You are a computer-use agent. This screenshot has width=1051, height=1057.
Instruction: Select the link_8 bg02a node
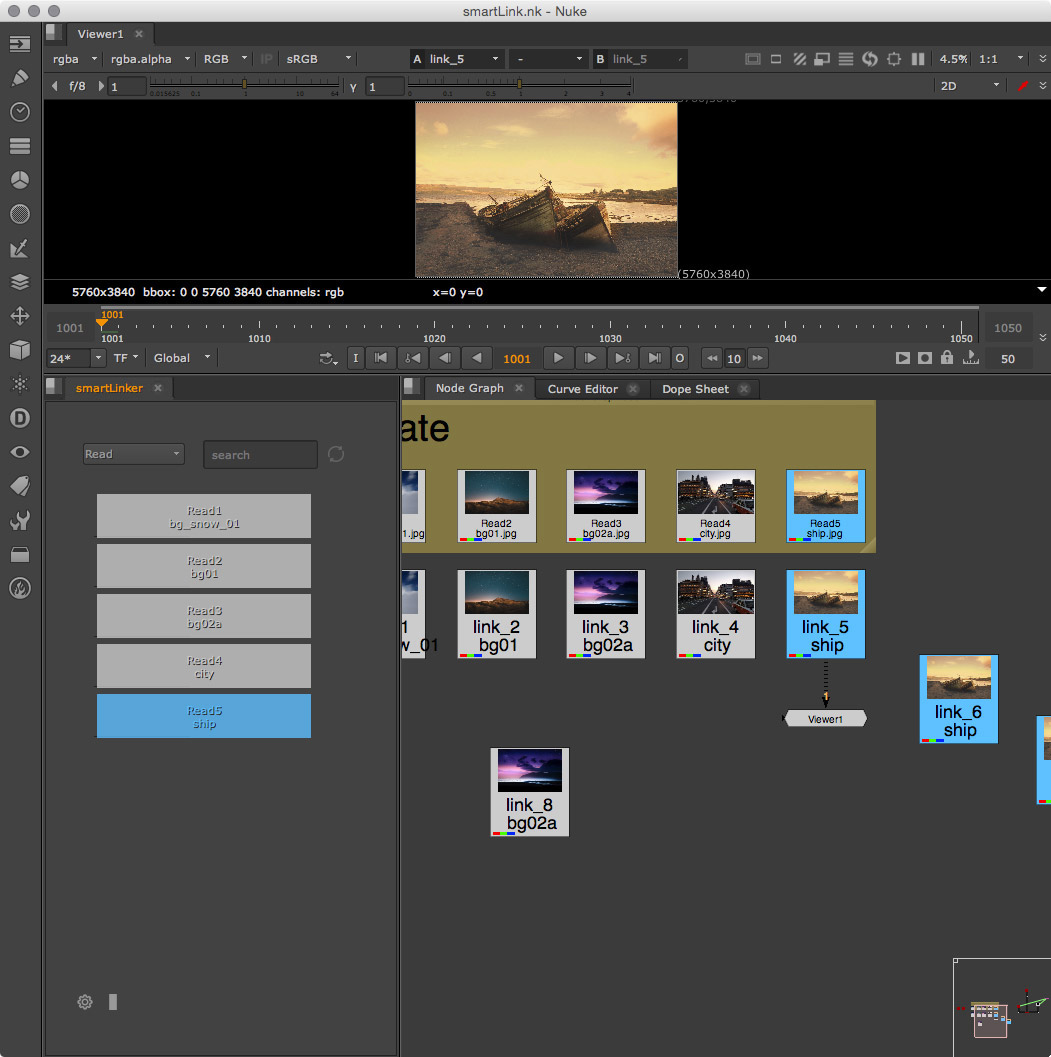click(530, 792)
